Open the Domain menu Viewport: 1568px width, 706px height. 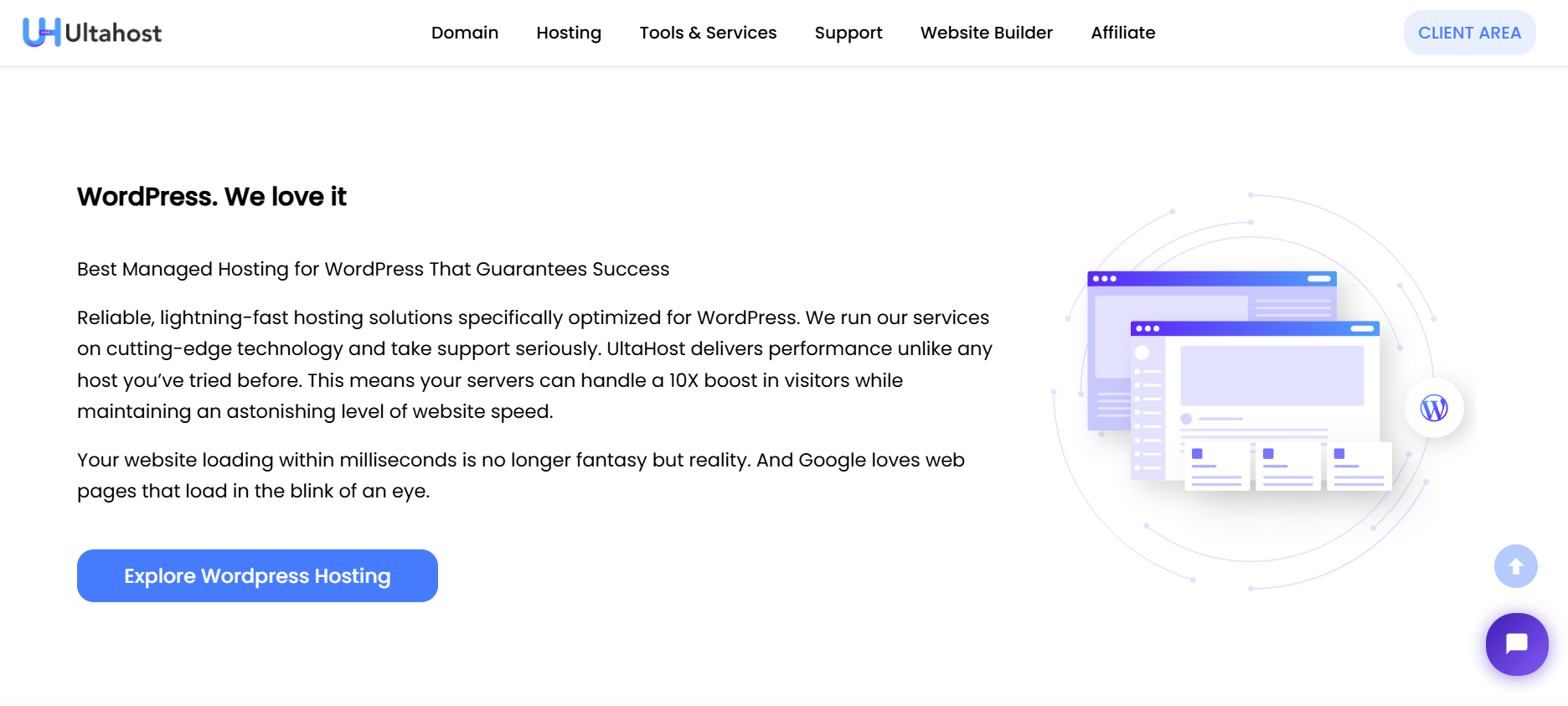(465, 33)
